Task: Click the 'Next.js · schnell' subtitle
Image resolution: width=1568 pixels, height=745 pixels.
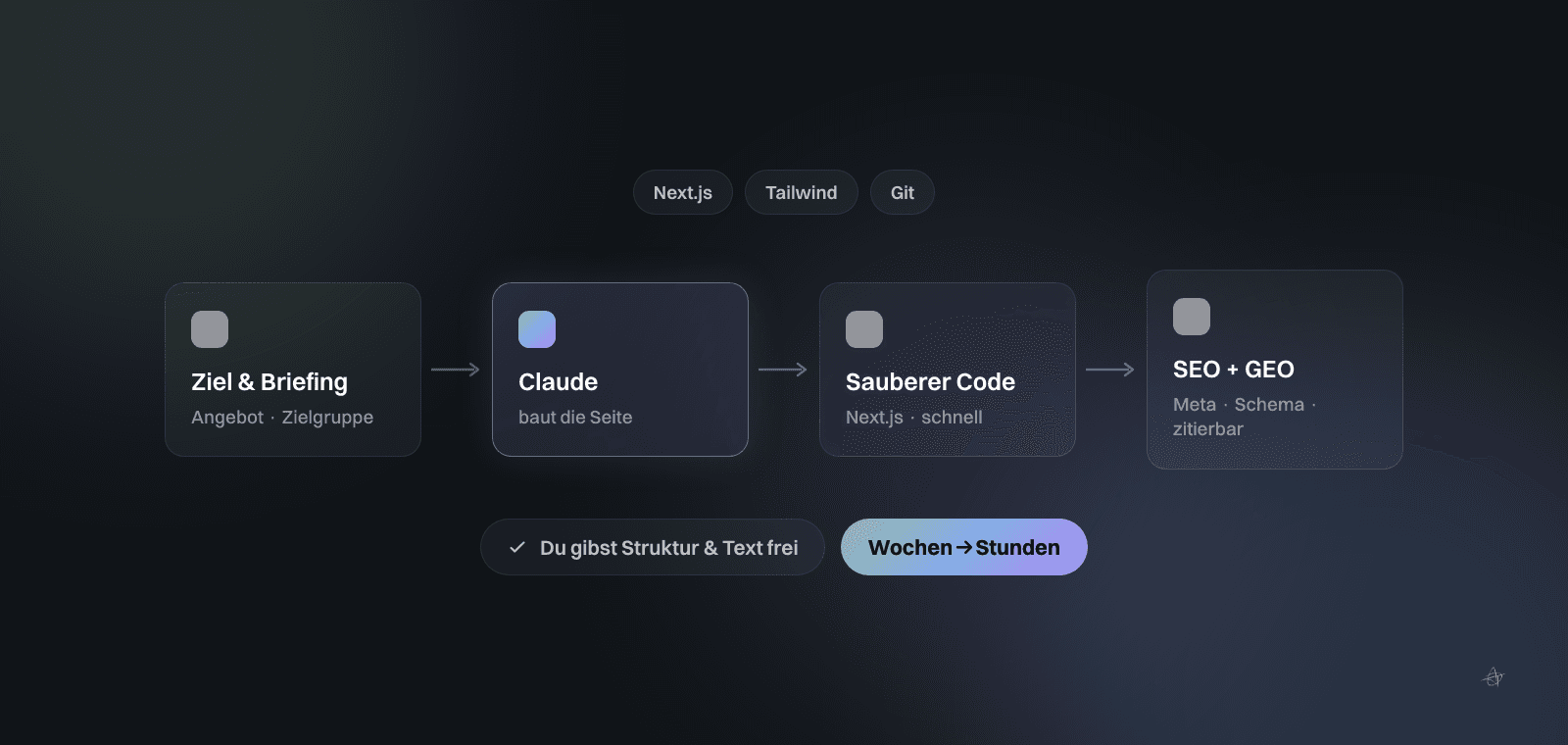Action: click(x=914, y=418)
